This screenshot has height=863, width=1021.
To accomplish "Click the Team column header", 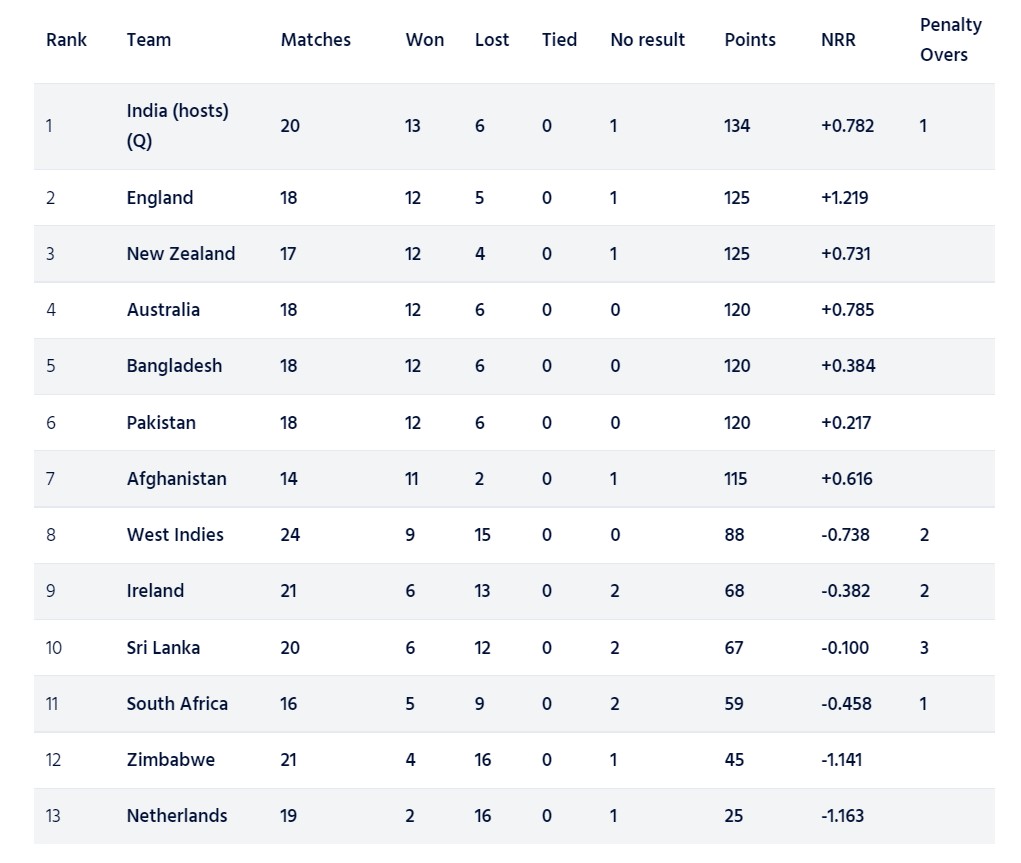I will 148,40.
